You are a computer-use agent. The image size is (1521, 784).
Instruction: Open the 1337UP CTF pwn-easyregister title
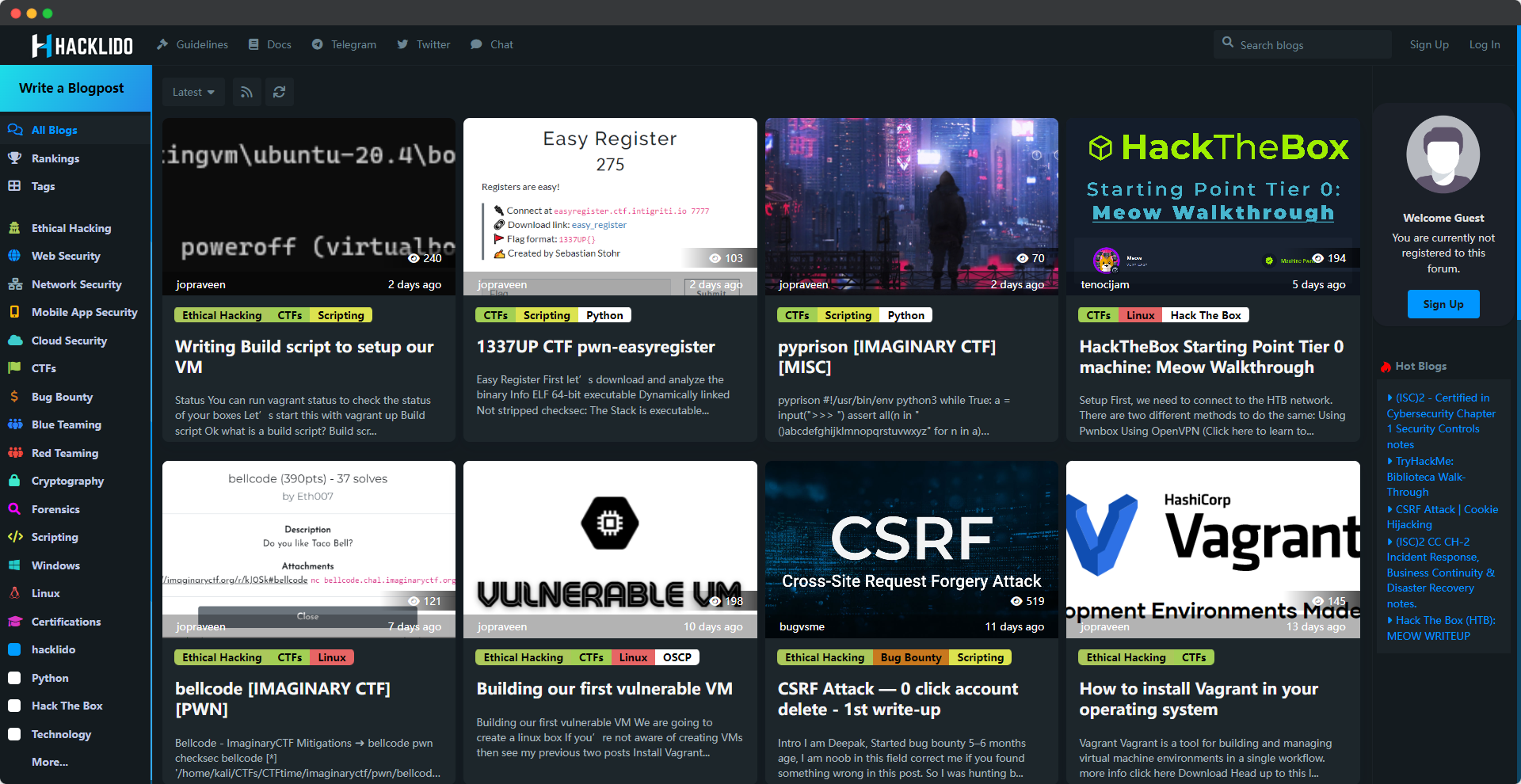pyautogui.click(x=596, y=347)
